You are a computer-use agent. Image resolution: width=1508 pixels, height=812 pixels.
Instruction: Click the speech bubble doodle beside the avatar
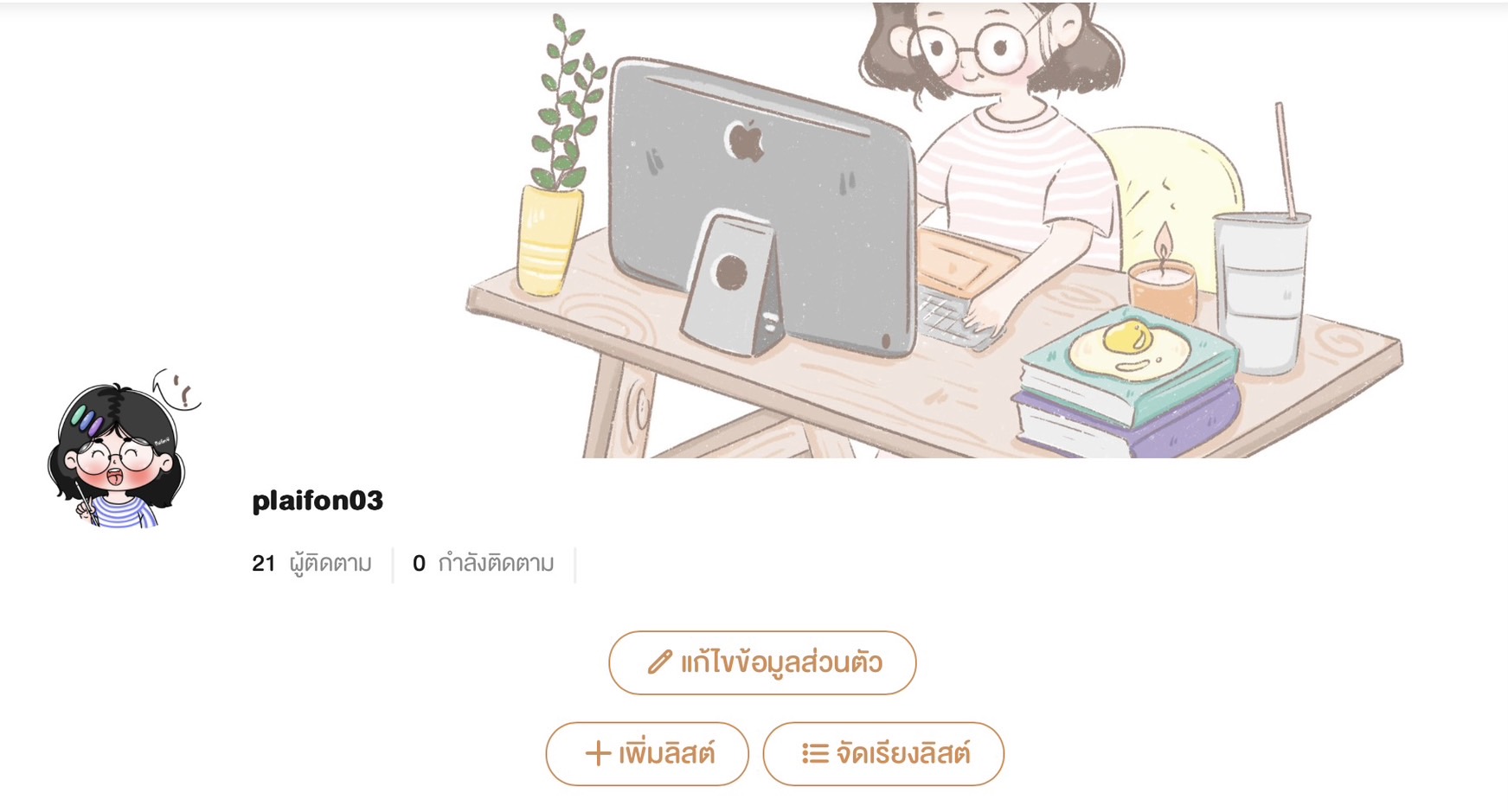click(x=178, y=390)
